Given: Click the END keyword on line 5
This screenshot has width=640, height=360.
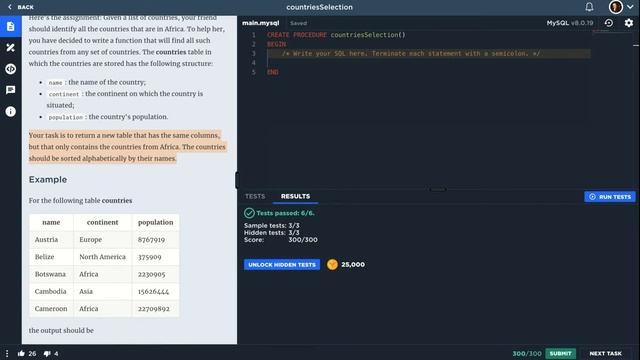Looking at the screenshot, I should coord(273,72).
